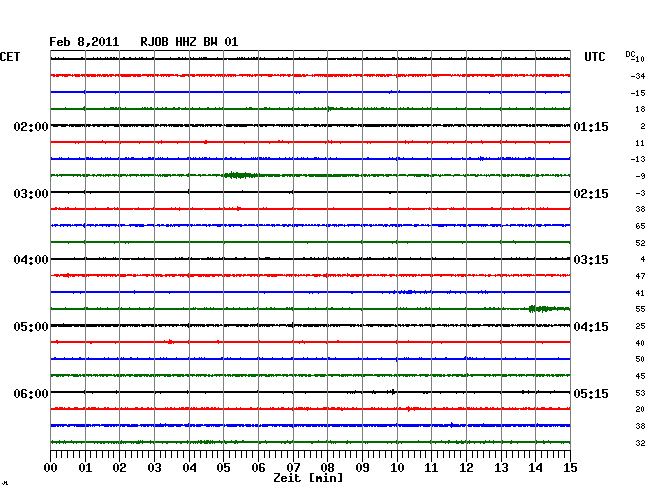Click the "08" minute tick label on Zeit axis
650x494 pixels.
coord(327,468)
